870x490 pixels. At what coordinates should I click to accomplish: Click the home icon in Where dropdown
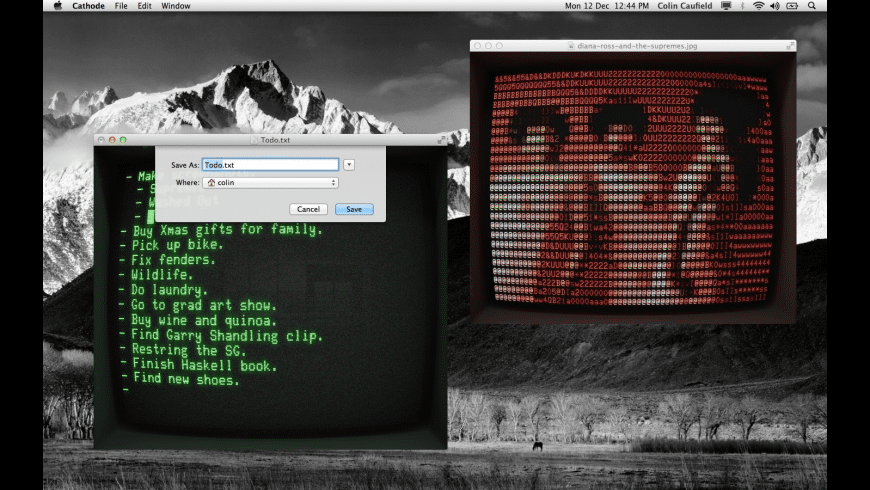(x=211, y=183)
